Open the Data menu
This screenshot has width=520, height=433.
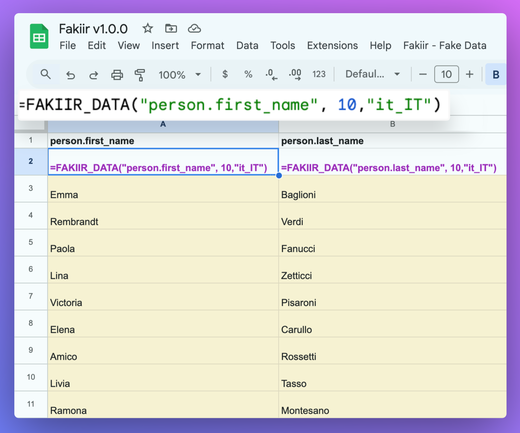(247, 45)
